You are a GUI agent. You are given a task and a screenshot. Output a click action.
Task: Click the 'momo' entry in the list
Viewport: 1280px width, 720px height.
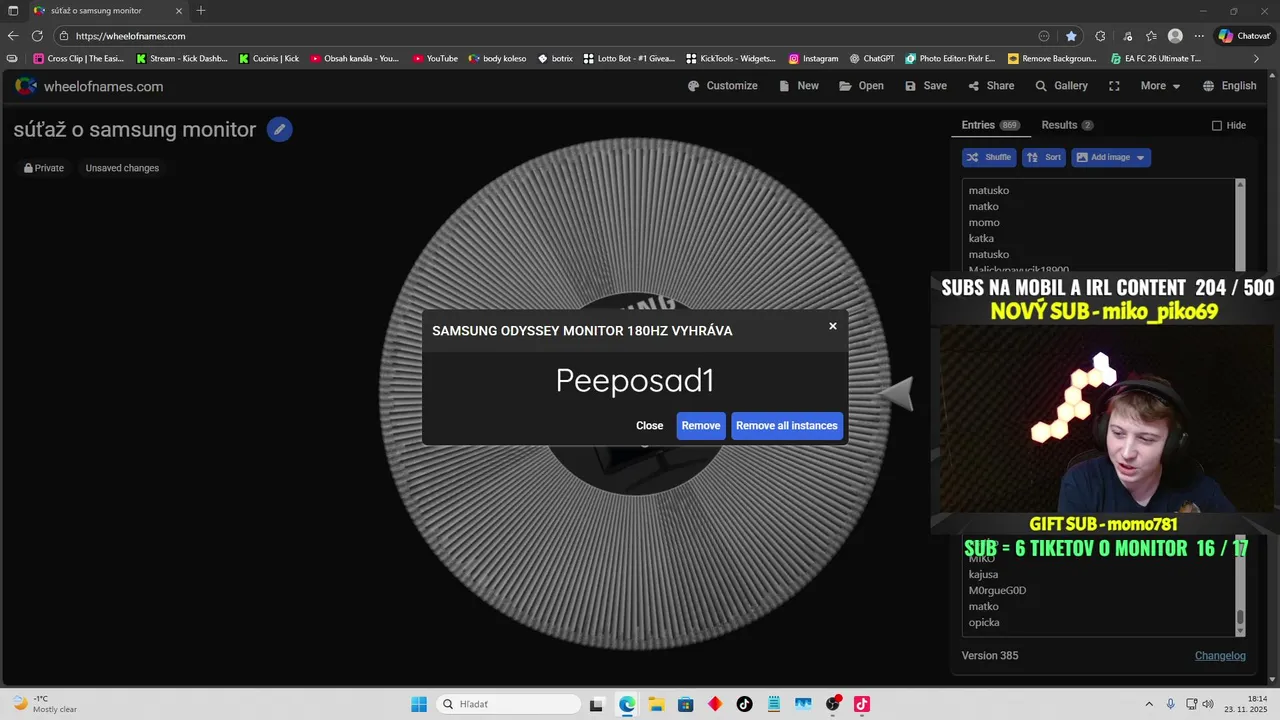[984, 222]
